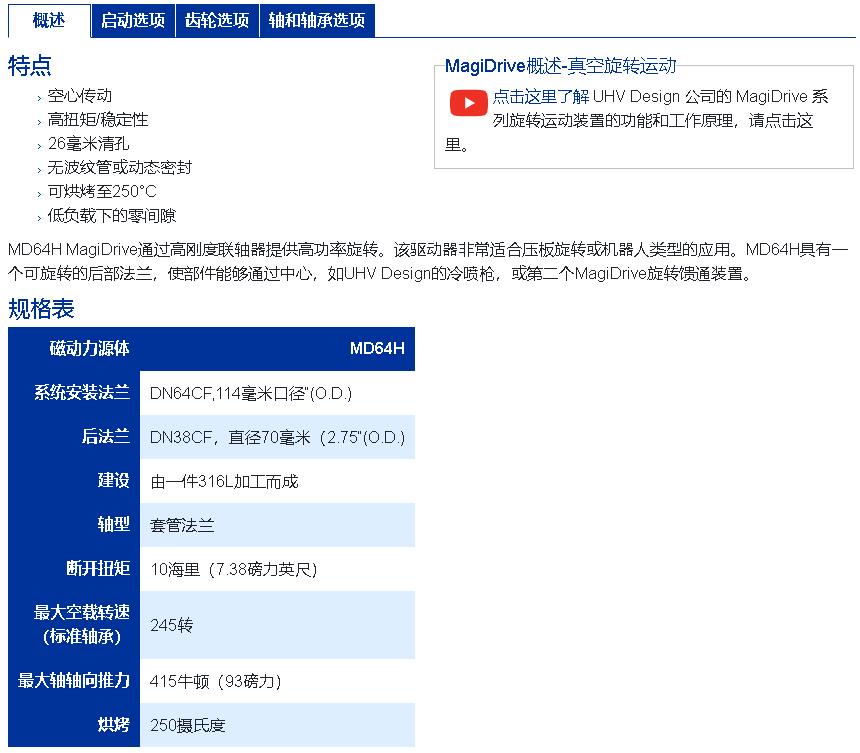This screenshot has height=753, width=860.
Task: Select the feature text 无波纹管或动态密封
Action: [120, 167]
